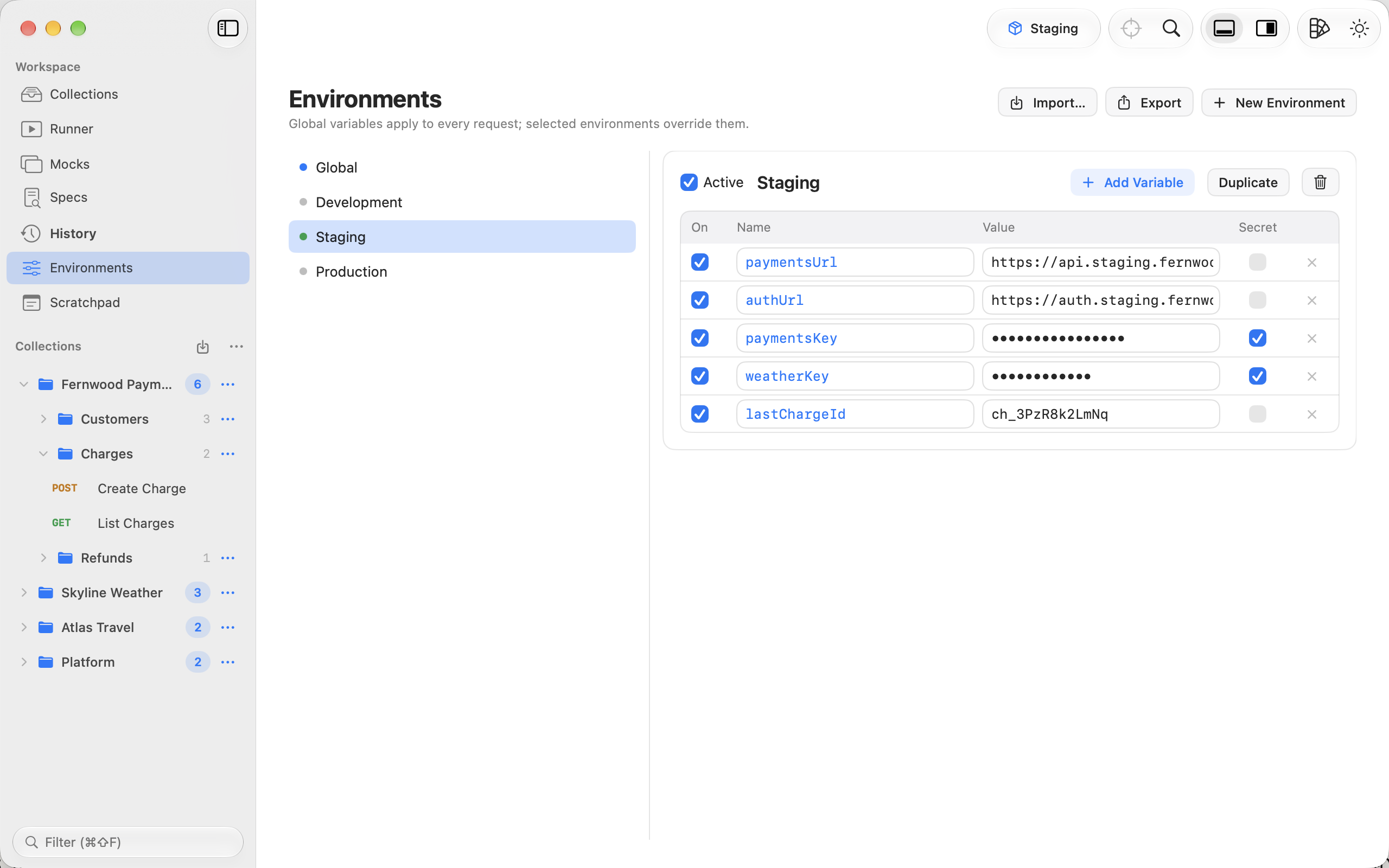This screenshot has height=868, width=1389.
Task: Remove the weatherKey variable row
Action: [x=1311, y=376]
